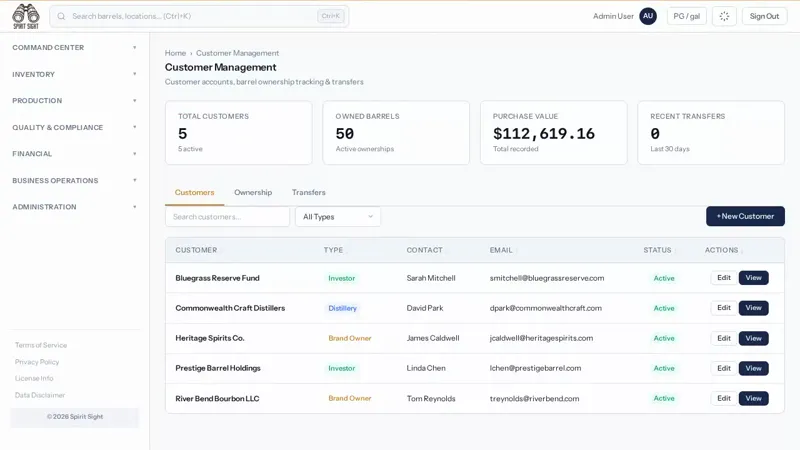Image resolution: width=800 pixels, height=450 pixels.
Task: Sort by Status column header
Action: tap(657, 250)
